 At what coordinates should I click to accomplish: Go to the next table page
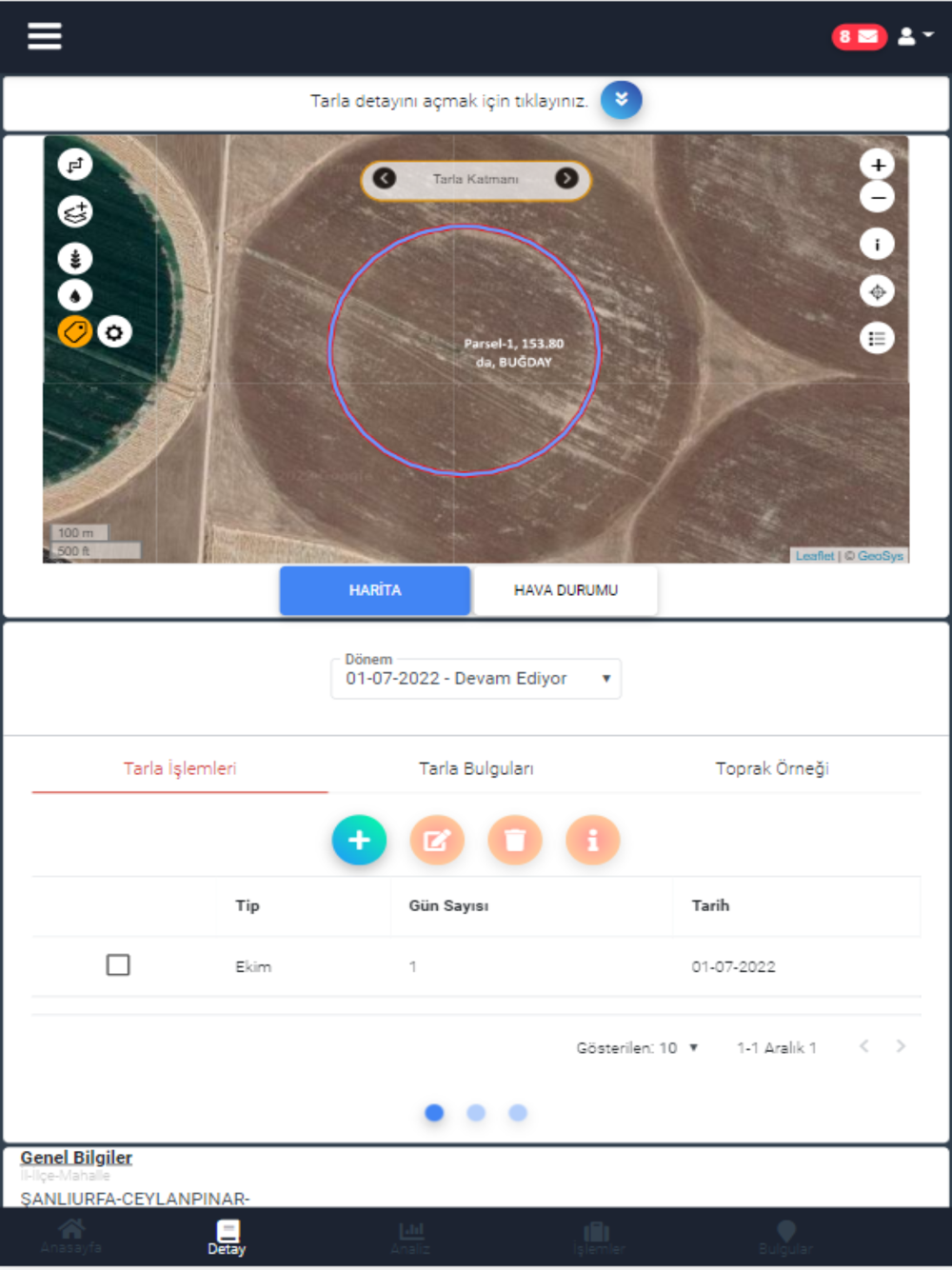[901, 1046]
